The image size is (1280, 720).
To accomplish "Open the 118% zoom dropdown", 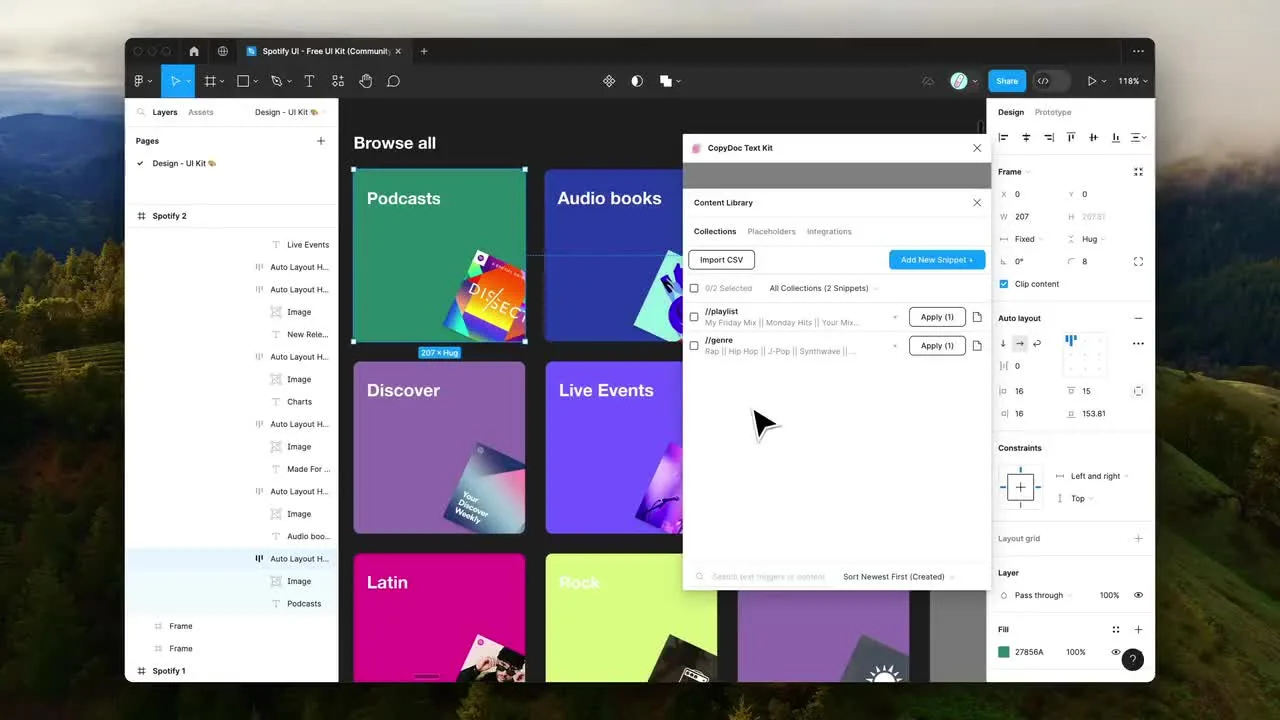I will (1132, 81).
